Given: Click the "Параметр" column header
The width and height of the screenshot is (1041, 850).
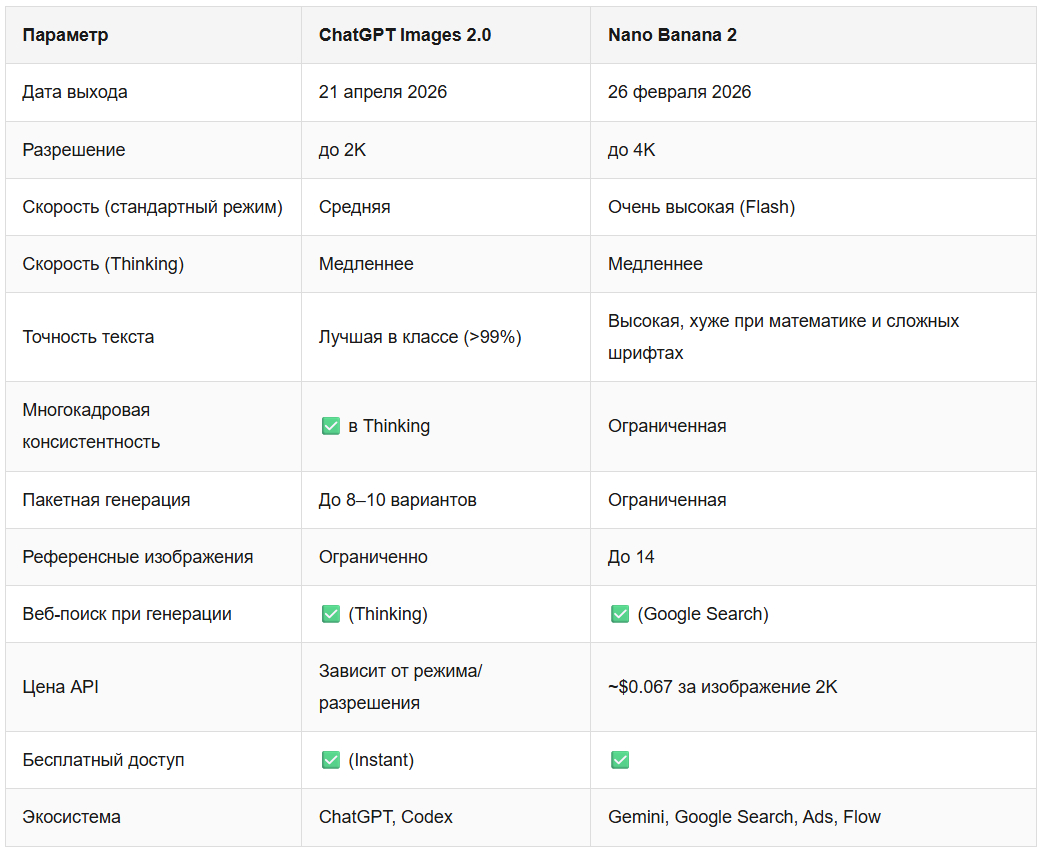Looking at the screenshot, I should click(x=65, y=35).
